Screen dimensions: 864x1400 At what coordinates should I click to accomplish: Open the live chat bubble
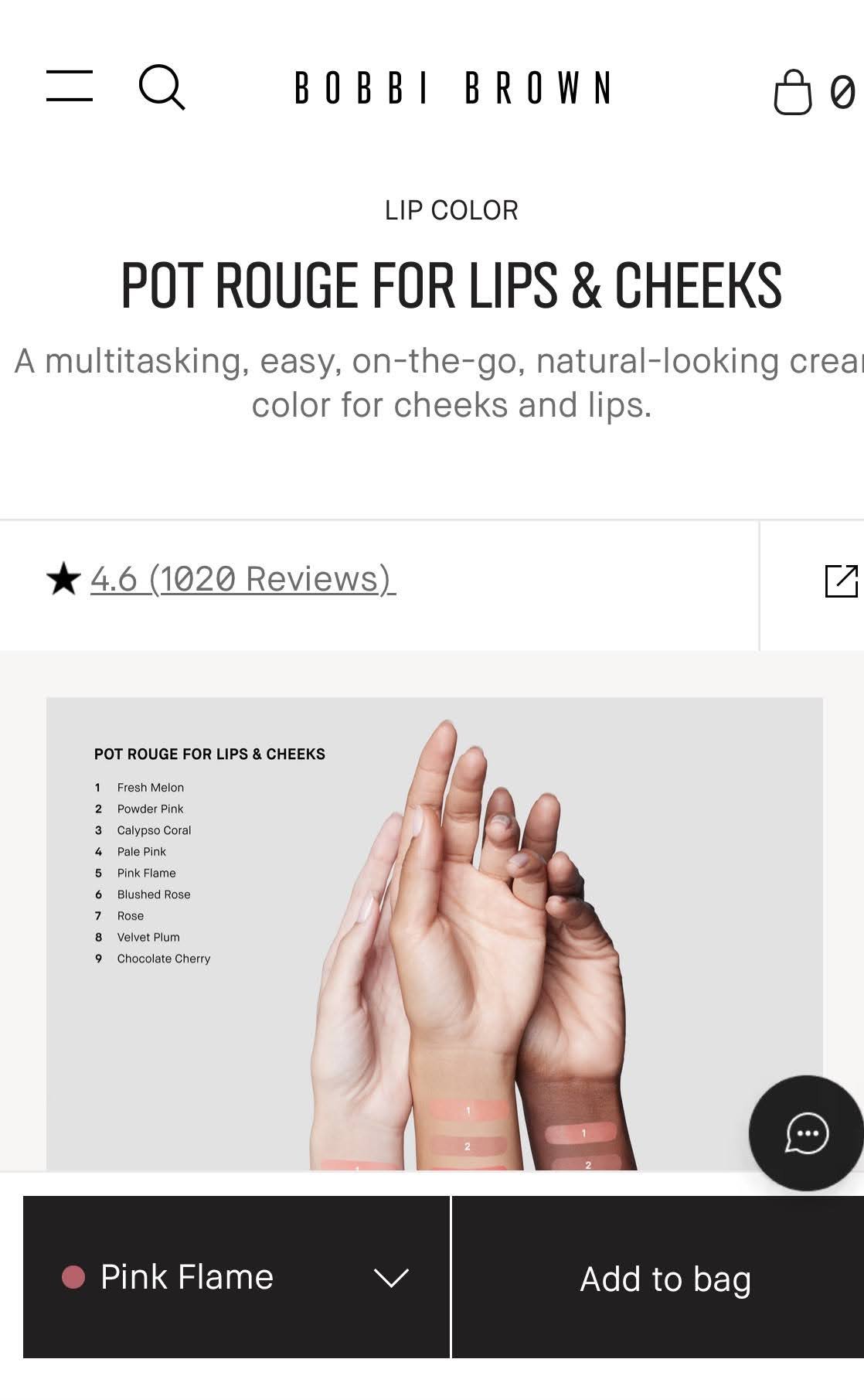tap(806, 1133)
